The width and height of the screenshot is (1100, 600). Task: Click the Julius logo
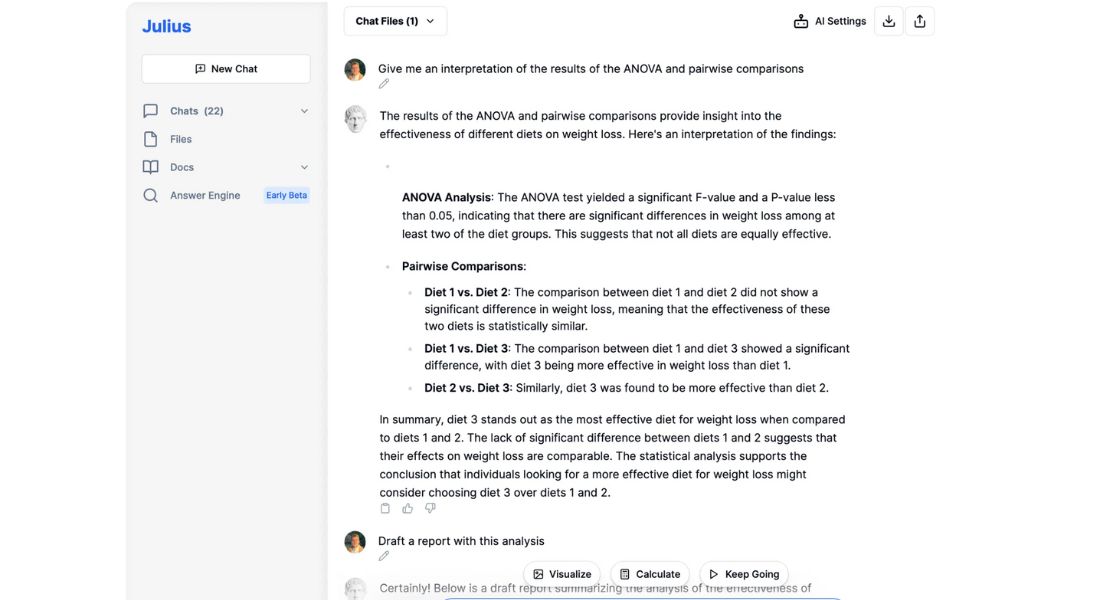pos(166,26)
